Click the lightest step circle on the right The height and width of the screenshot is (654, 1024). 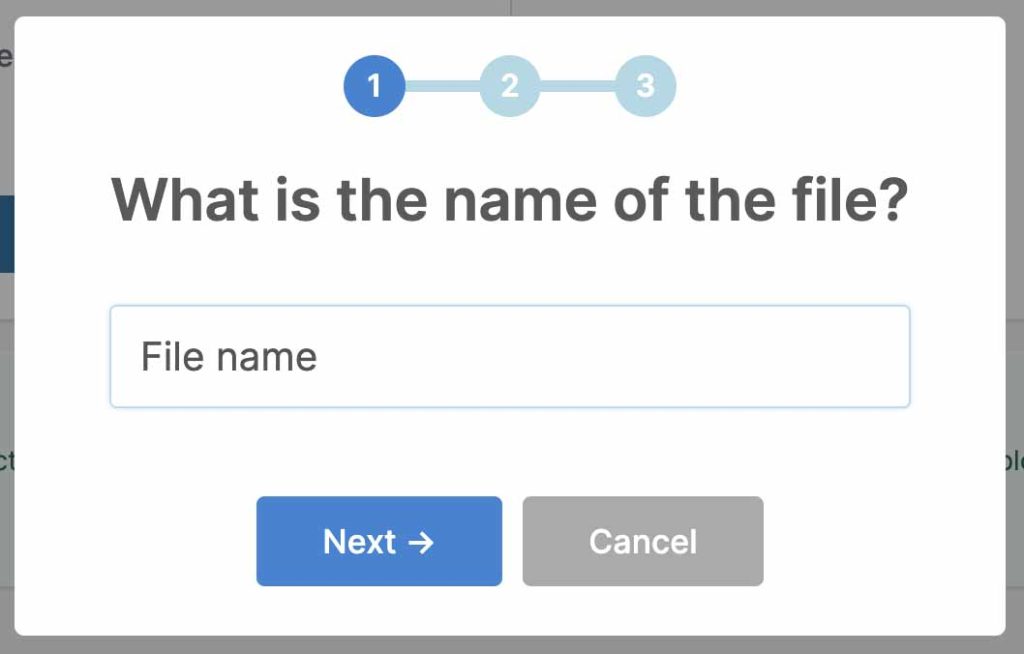645,86
